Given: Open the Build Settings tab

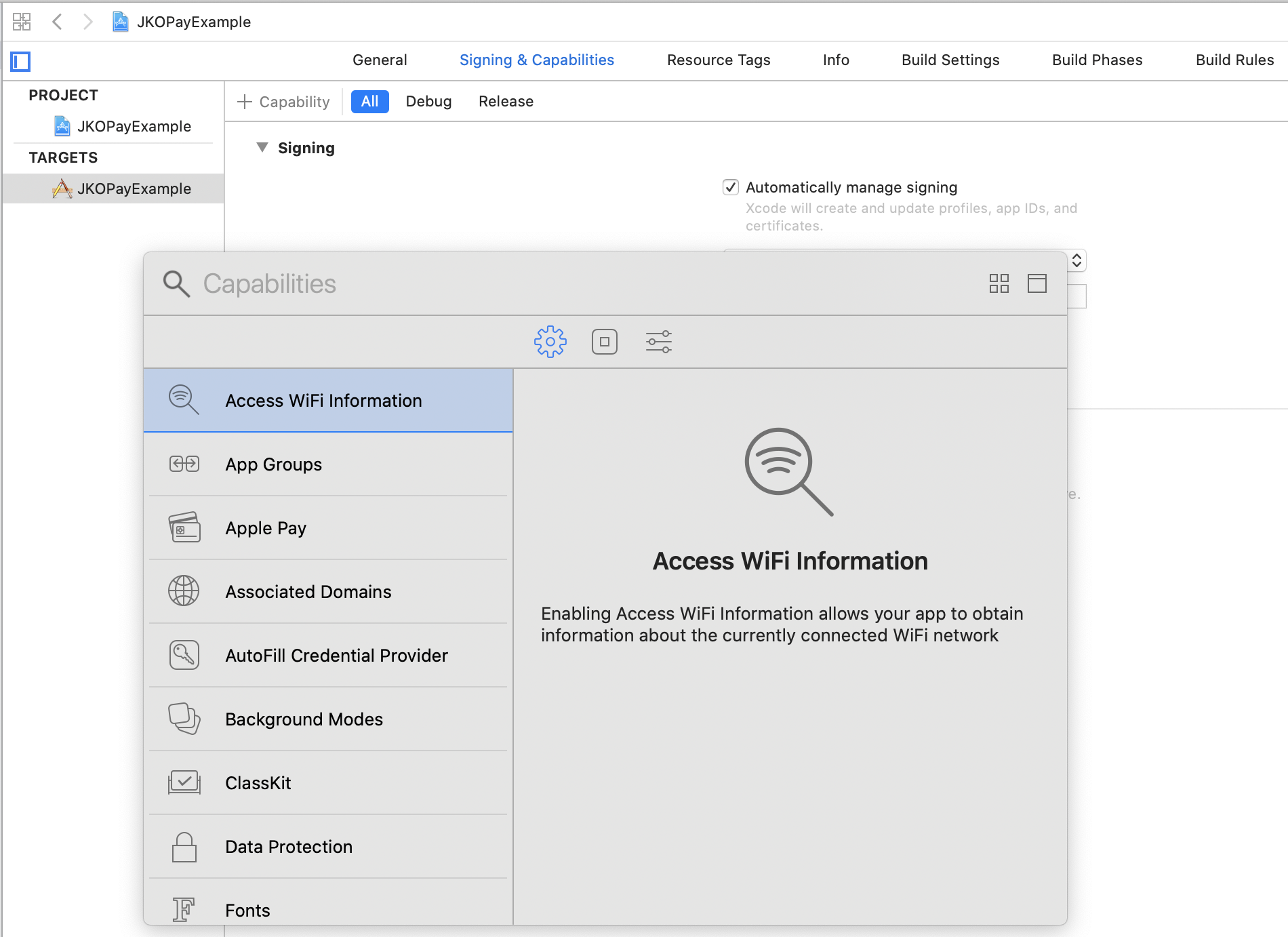Looking at the screenshot, I should click(950, 60).
